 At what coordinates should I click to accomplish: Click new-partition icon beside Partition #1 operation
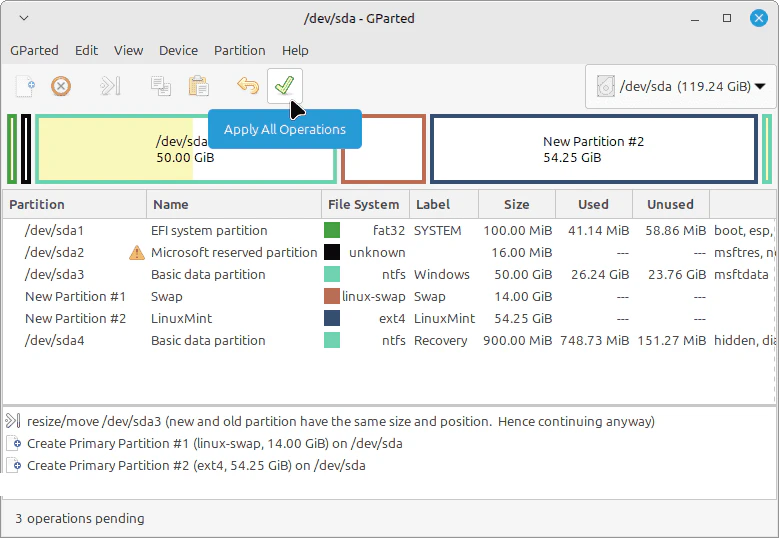(13, 443)
